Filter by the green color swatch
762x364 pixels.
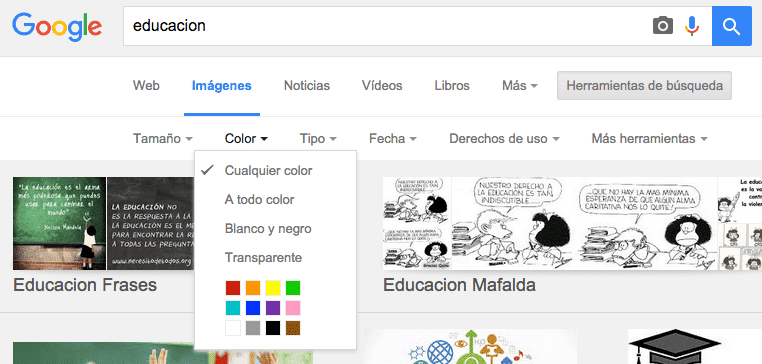pyautogui.click(x=293, y=288)
